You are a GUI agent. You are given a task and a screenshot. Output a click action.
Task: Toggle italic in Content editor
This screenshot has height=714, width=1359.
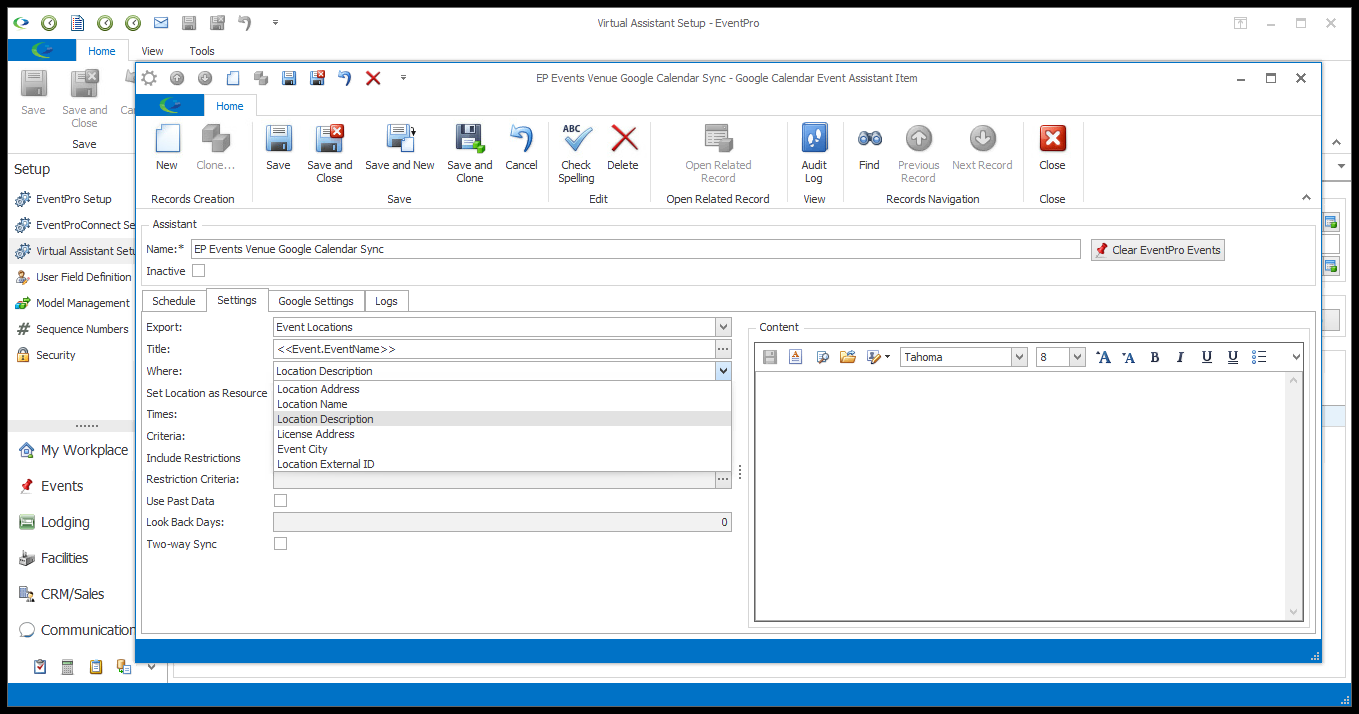click(x=1181, y=357)
